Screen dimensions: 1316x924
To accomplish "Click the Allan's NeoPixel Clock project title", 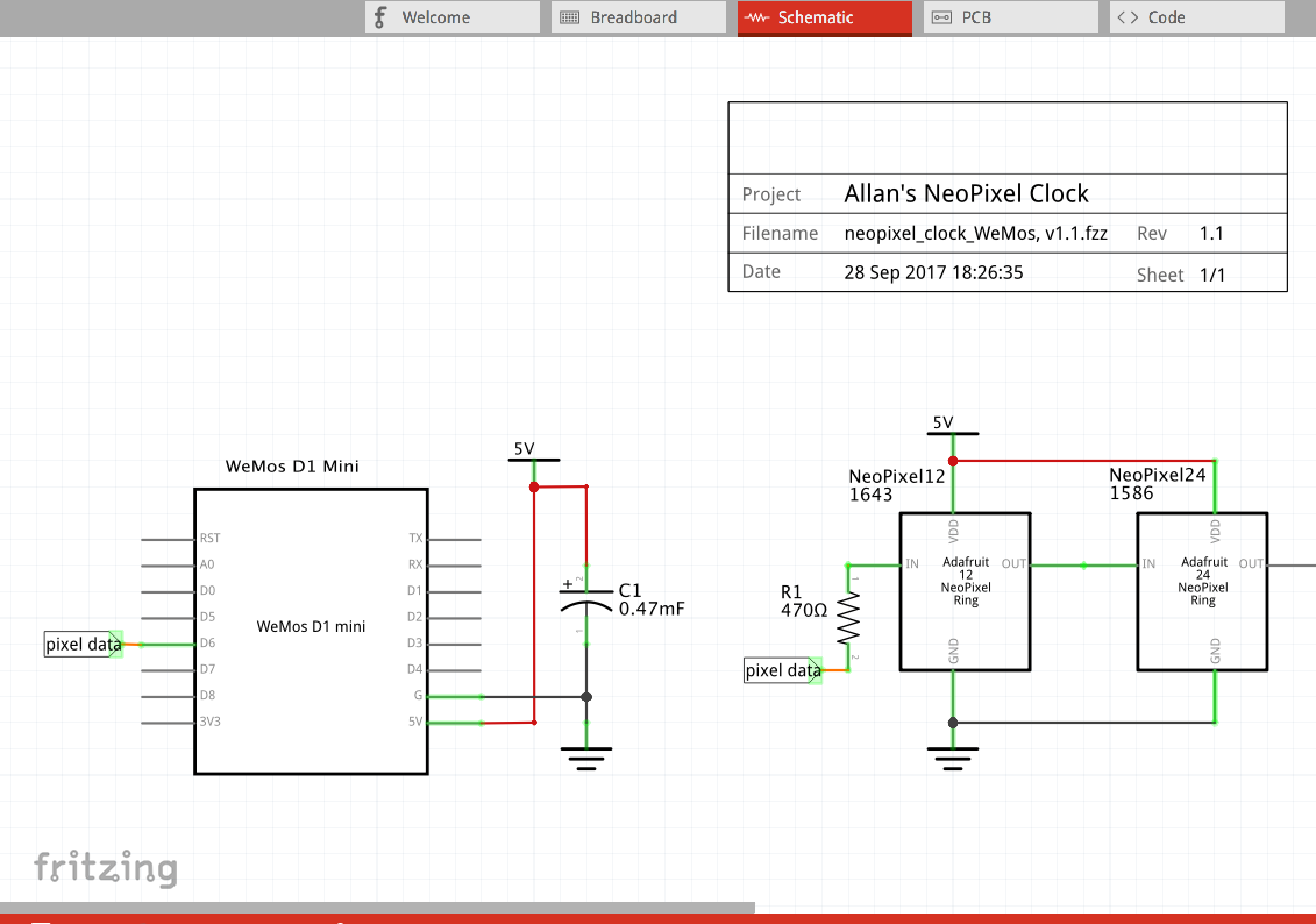I will 966,194.
